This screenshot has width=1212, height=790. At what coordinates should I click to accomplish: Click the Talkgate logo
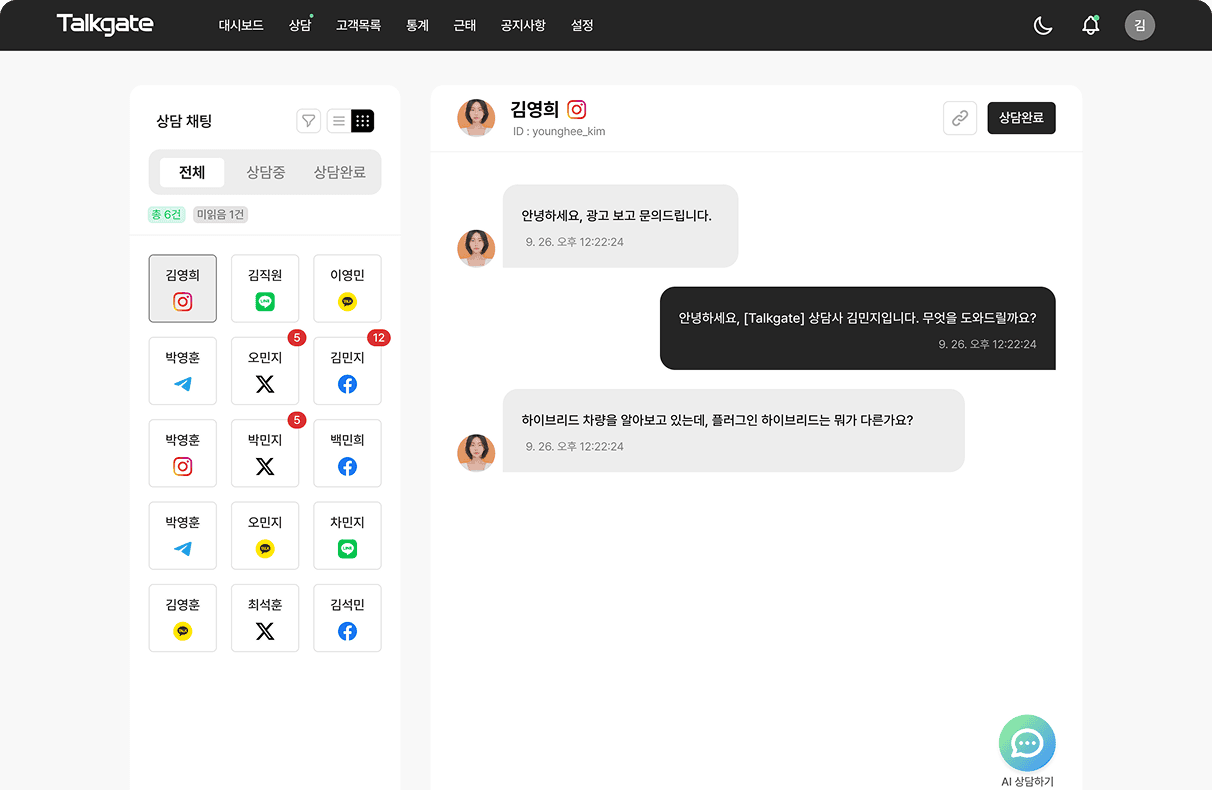(104, 25)
